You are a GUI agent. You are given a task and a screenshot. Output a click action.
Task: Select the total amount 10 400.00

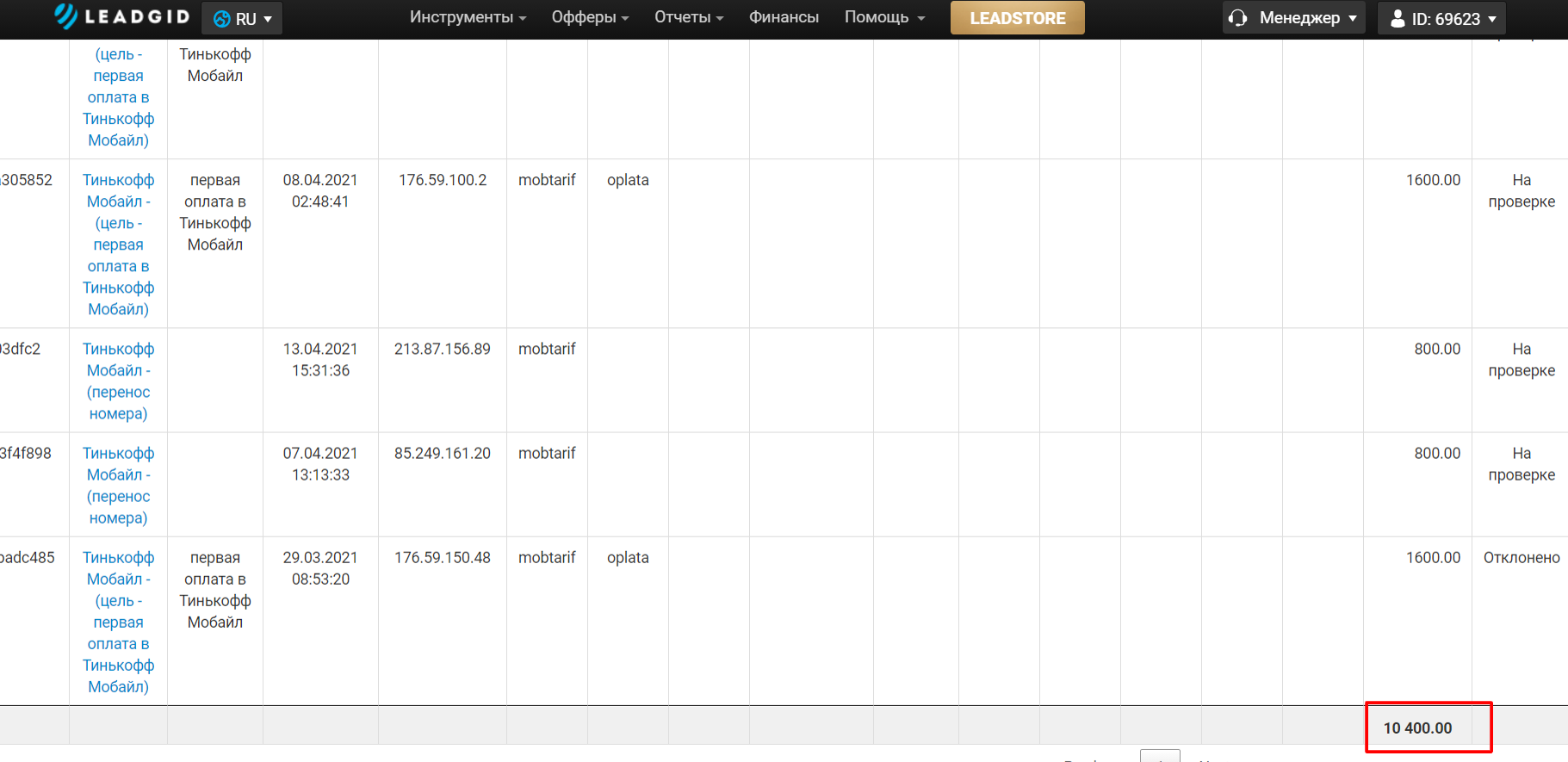1417,728
